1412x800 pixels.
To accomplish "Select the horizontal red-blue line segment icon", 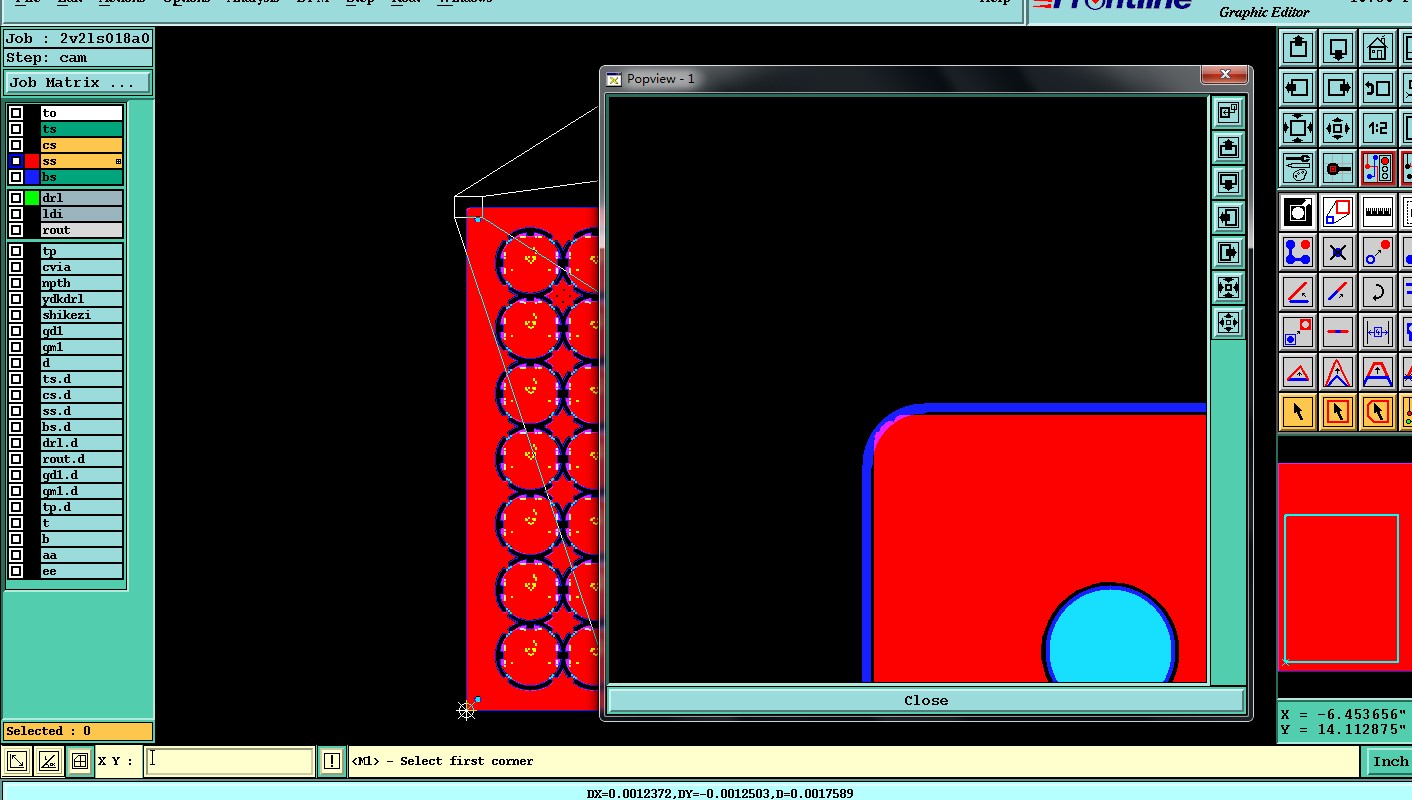I will click(x=1338, y=331).
